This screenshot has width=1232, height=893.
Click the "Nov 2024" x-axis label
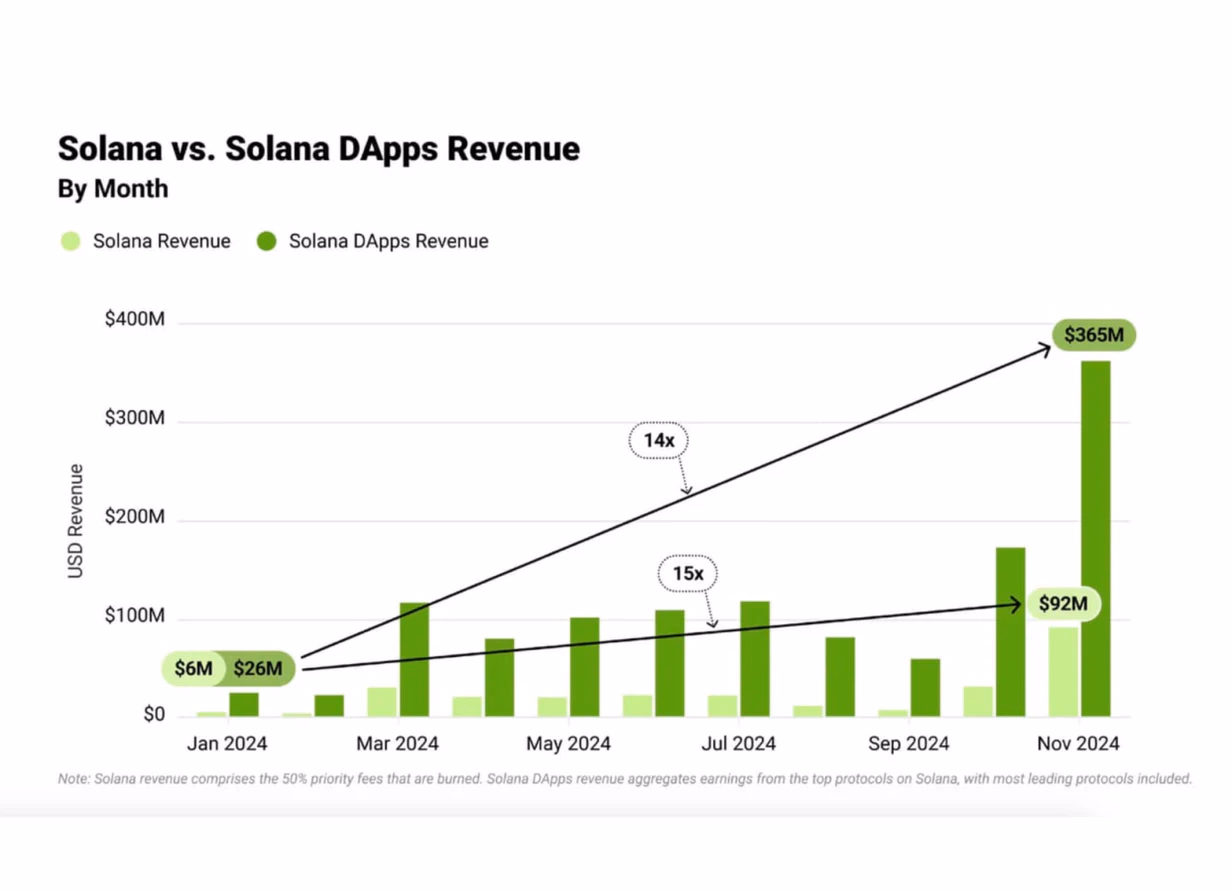tap(1078, 744)
